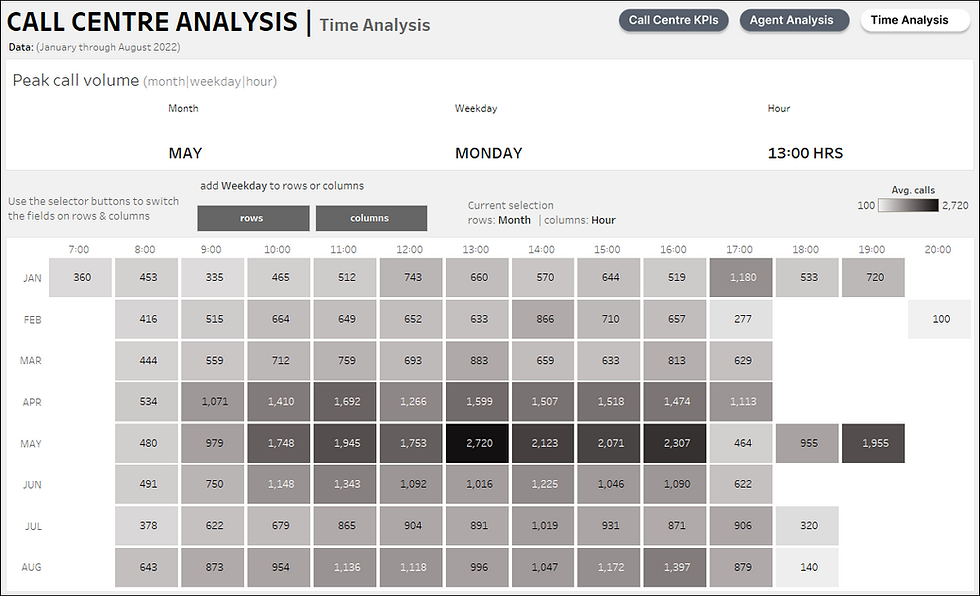Select the darkest January cell showing 1,180

pos(740,277)
